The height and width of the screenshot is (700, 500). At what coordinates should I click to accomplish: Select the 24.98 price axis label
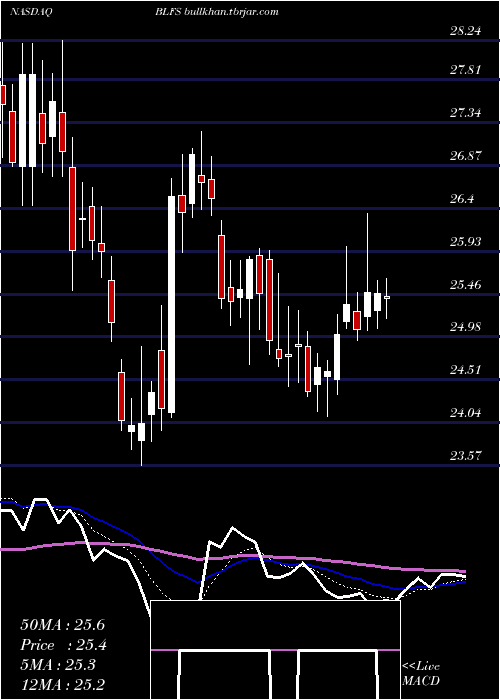click(x=465, y=327)
